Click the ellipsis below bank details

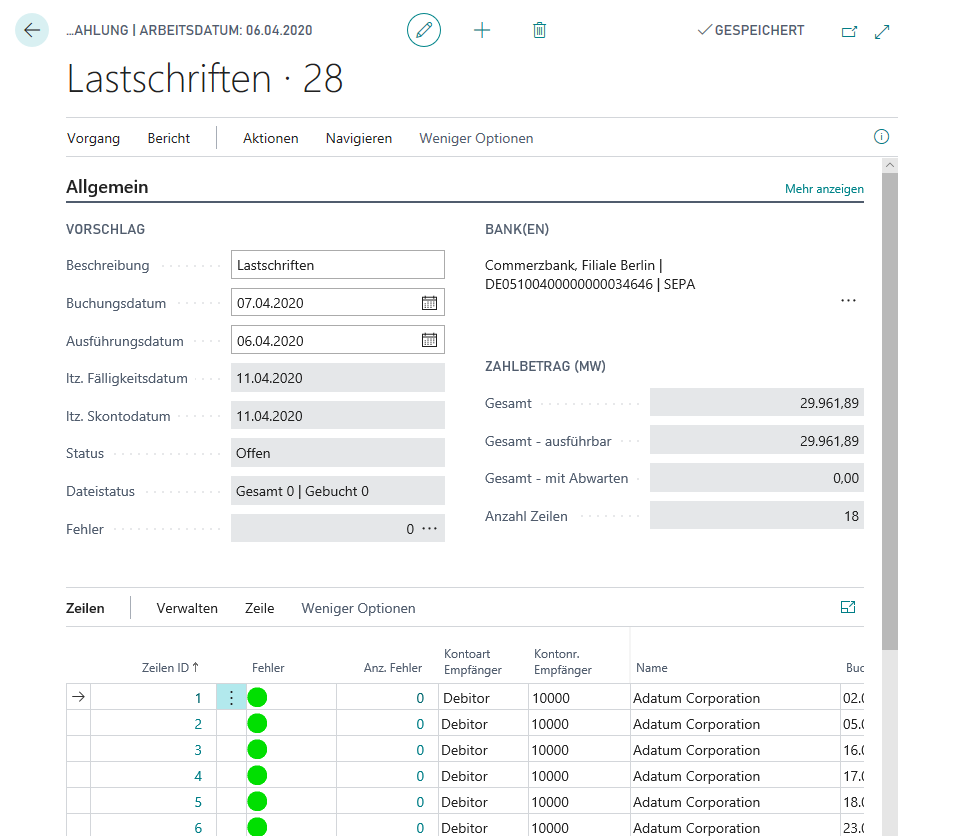(848, 300)
